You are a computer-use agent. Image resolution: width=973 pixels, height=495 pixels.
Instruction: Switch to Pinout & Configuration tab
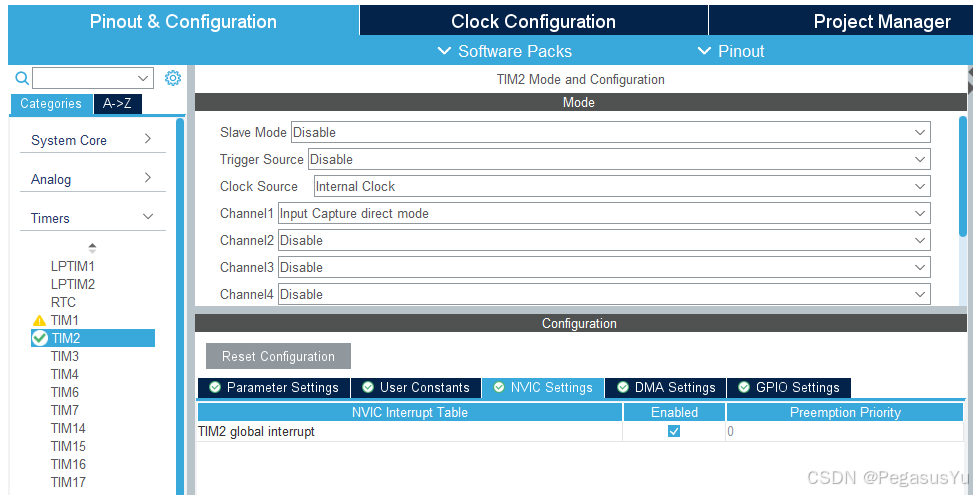point(184,21)
